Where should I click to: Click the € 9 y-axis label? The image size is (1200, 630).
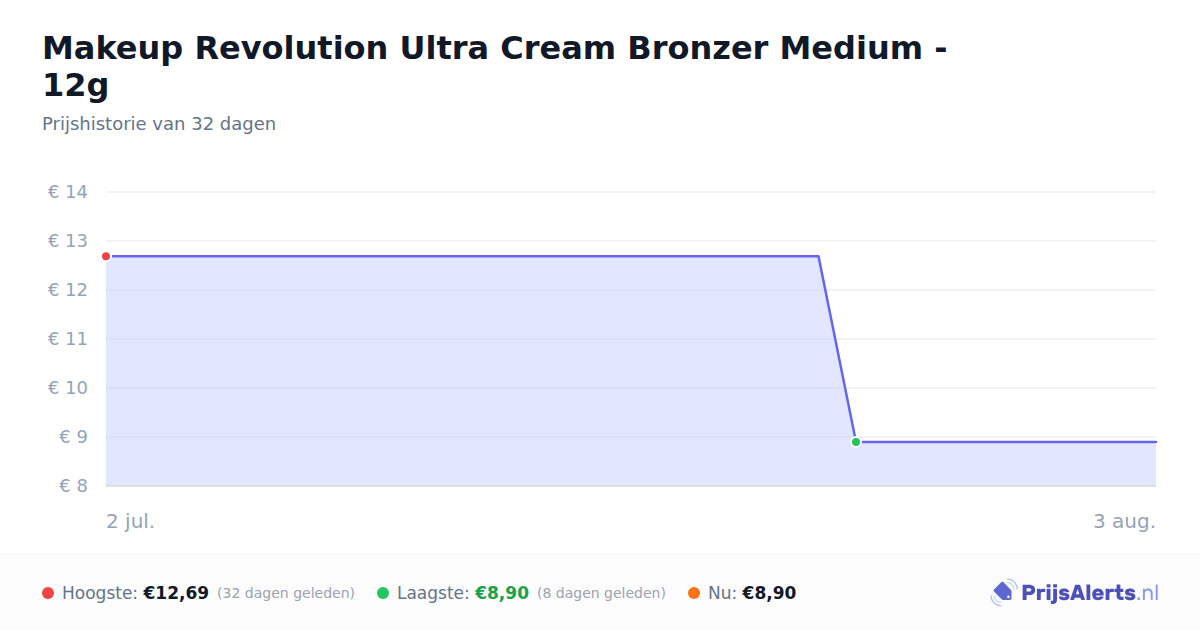73,437
